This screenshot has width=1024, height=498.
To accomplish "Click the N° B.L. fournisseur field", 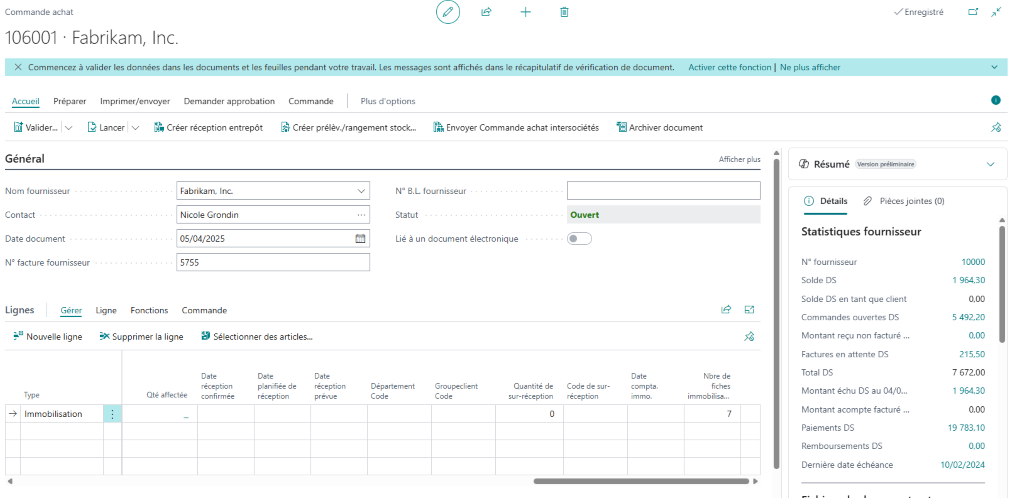I will click(x=663, y=191).
